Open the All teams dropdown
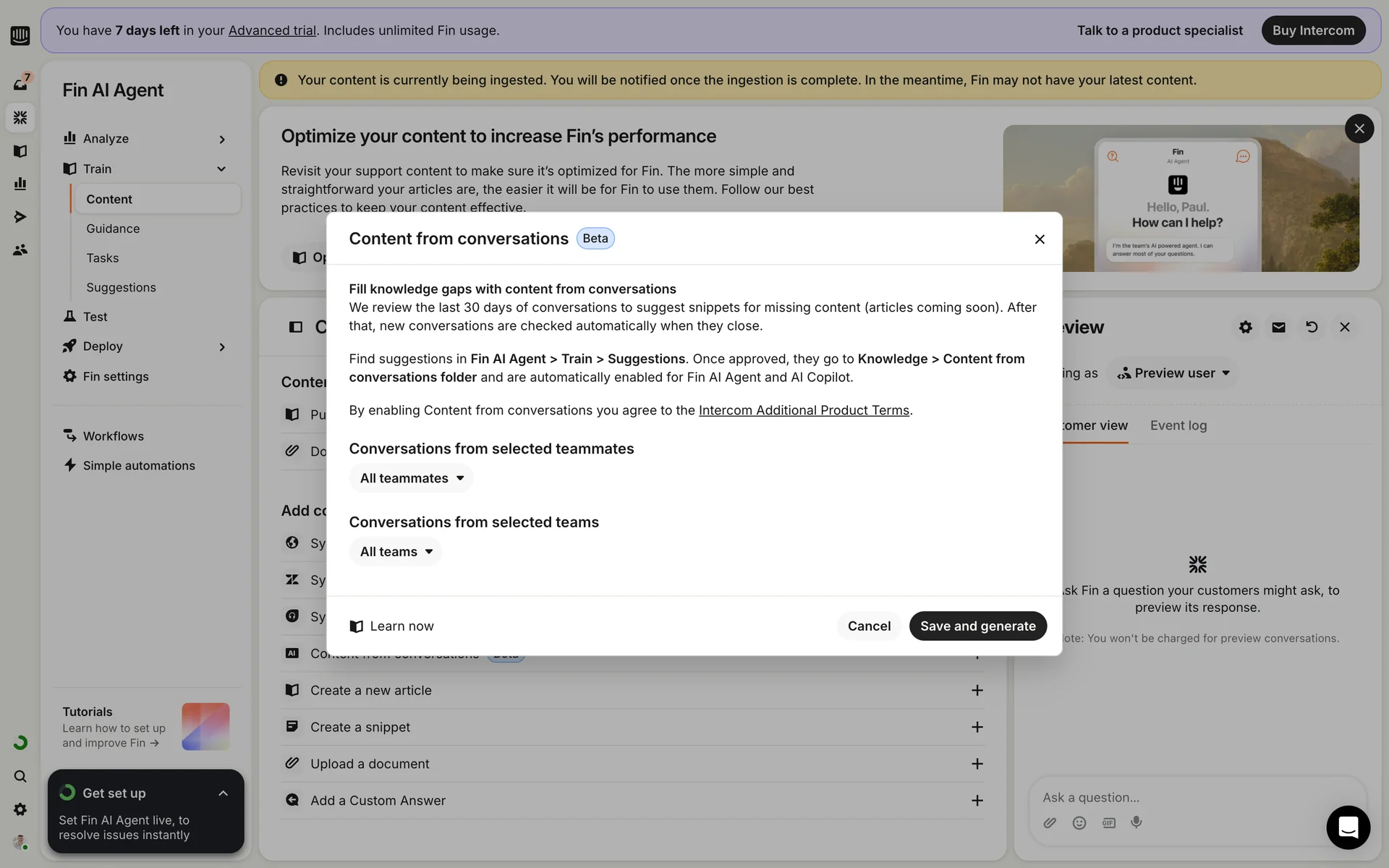The height and width of the screenshot is (868, 1389). tap(396, 552)
